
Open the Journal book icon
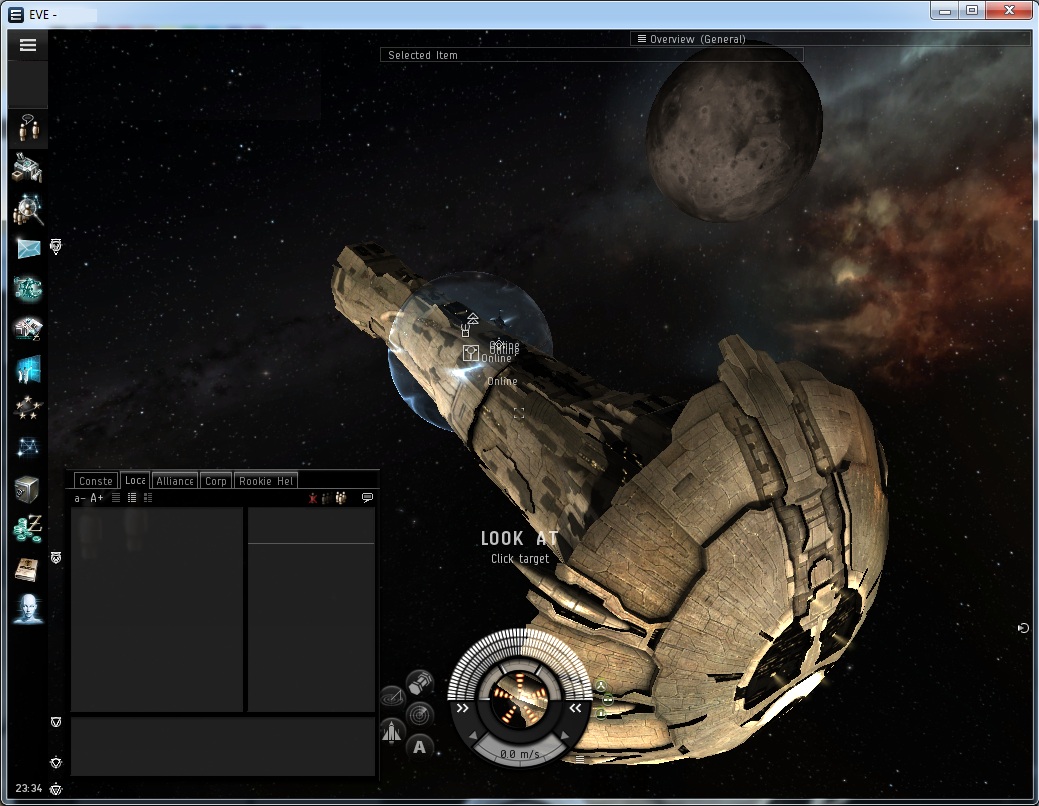point(27,569)
